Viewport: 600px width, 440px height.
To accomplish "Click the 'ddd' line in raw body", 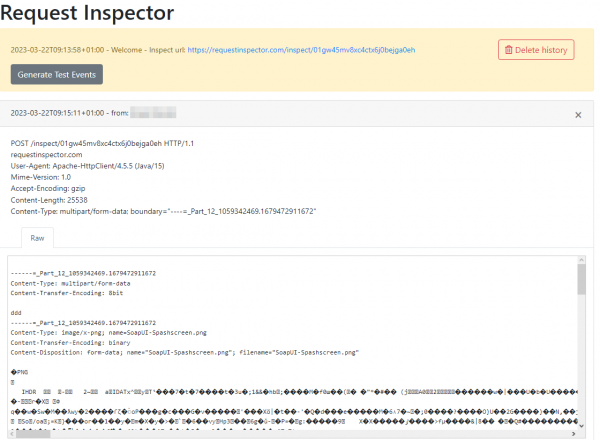I will 17,310.
